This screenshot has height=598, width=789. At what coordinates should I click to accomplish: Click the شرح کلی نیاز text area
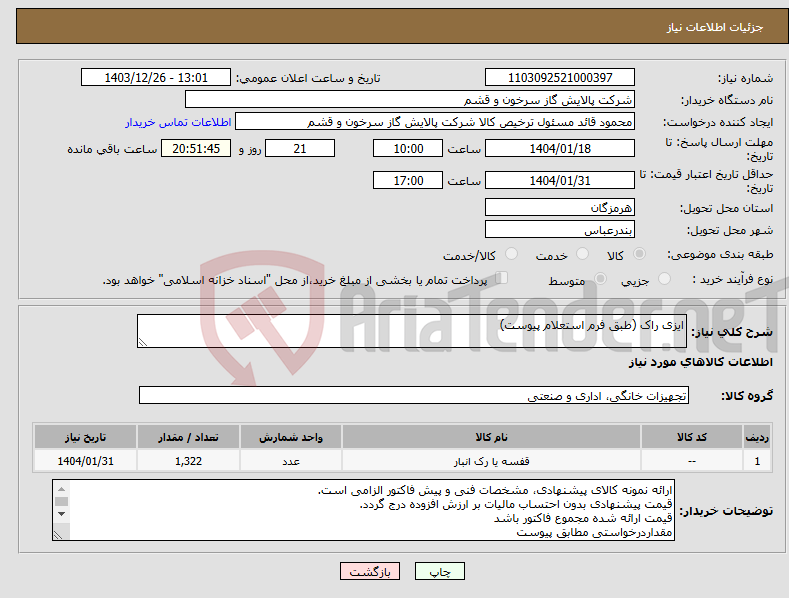(x=412, y=331)
